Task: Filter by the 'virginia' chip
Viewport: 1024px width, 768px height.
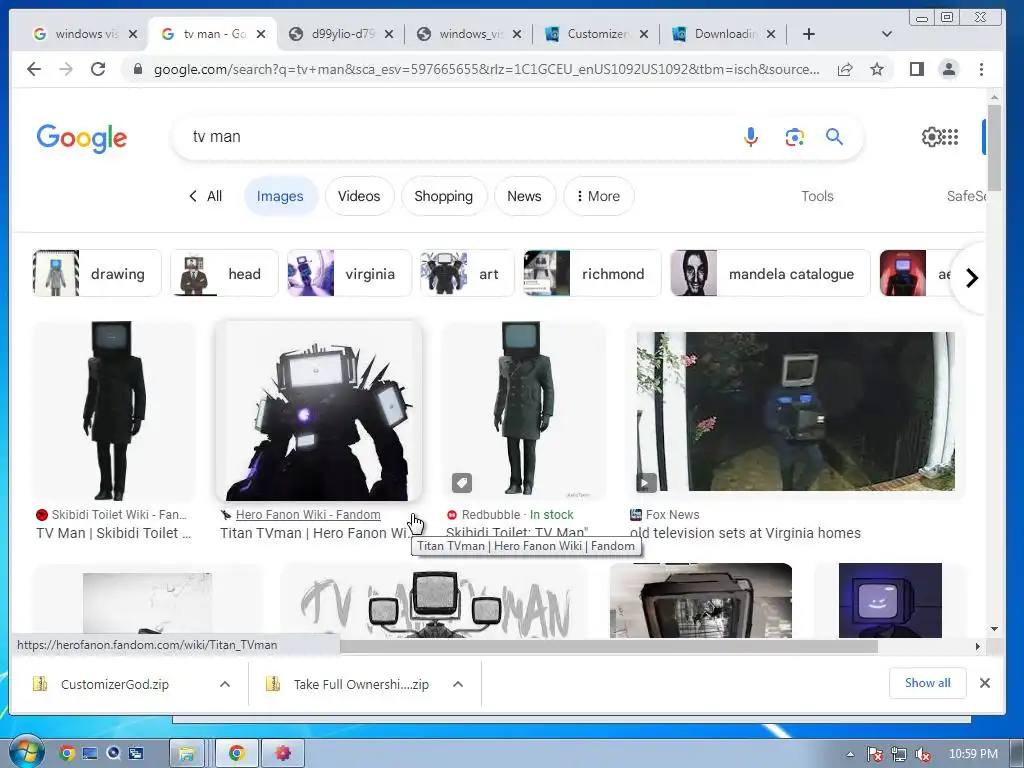Action: 349,274
